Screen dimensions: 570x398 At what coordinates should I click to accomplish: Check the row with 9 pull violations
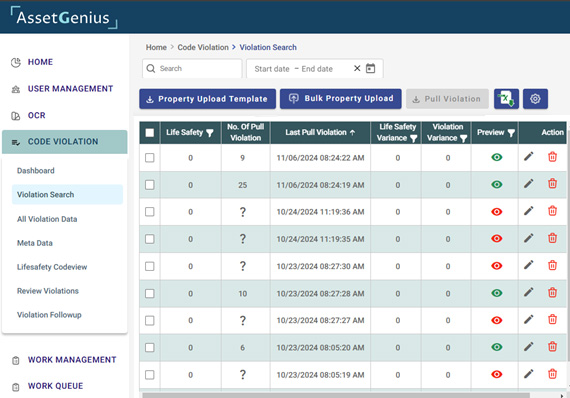[x=150, y=158]
